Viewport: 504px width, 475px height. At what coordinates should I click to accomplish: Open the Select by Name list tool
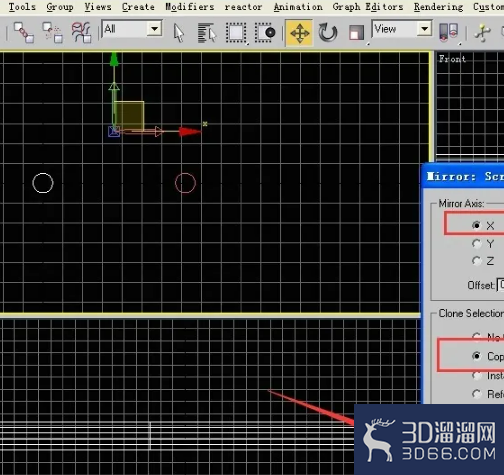click(207, 33)
